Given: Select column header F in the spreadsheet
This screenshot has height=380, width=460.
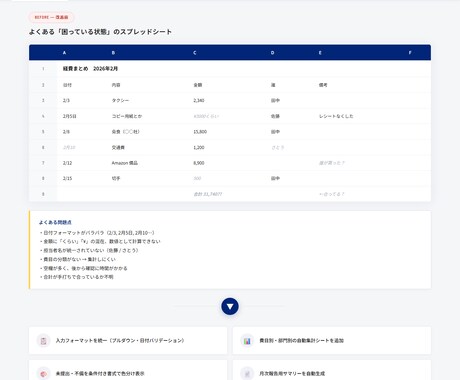Looking at the screenshot, I should (x=410, y=53).
